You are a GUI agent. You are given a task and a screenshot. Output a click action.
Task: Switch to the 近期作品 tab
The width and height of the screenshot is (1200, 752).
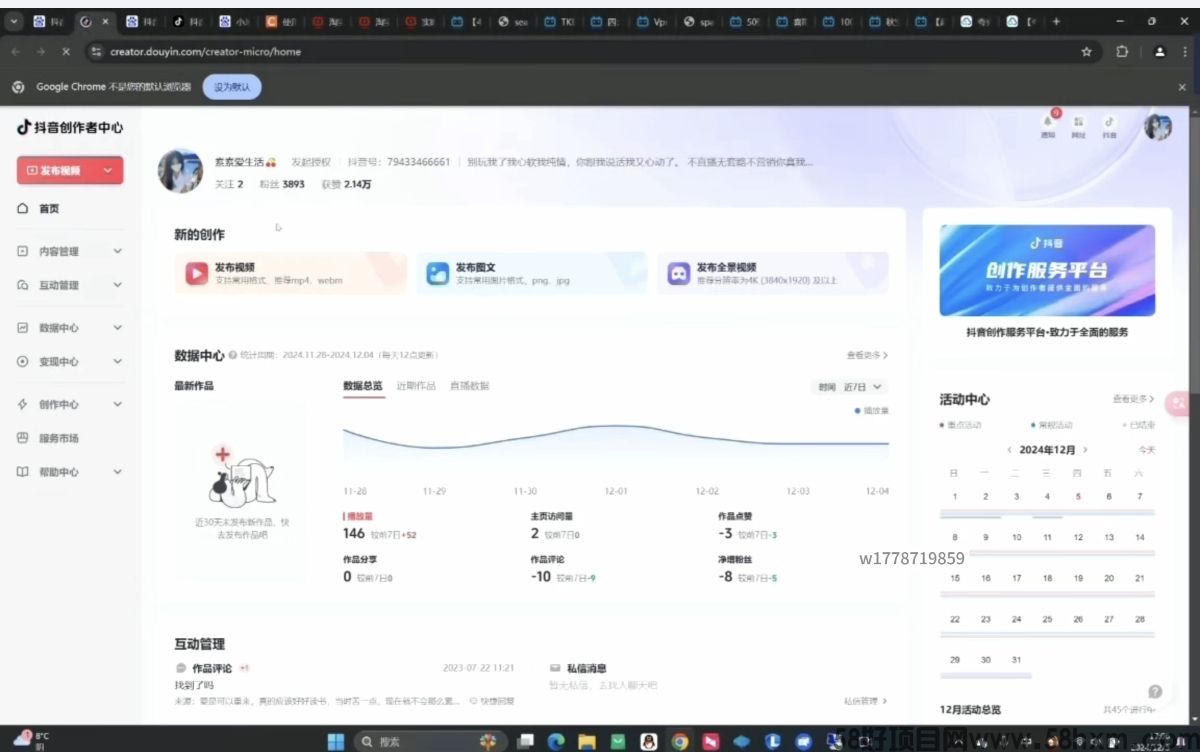tap(416, 386)
